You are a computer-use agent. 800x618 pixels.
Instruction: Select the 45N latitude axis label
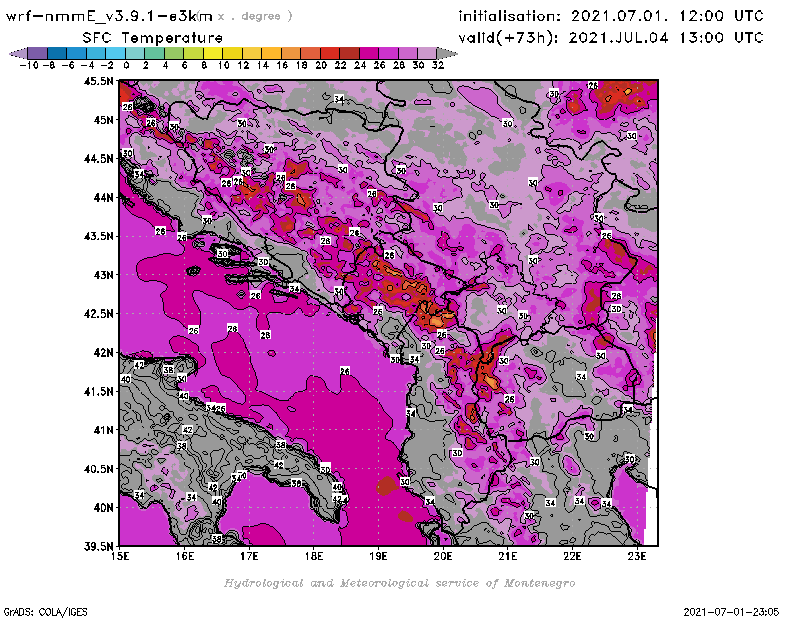pyautogui.click(x=103, y=120)
